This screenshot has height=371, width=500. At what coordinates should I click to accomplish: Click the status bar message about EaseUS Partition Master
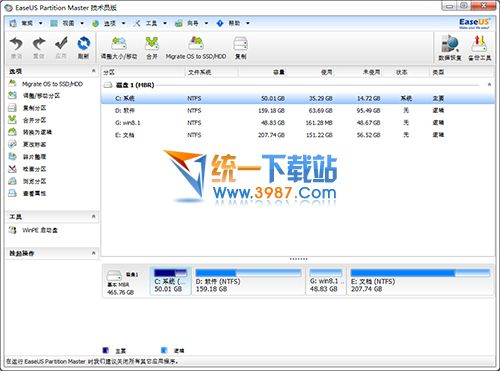[92, 361]
